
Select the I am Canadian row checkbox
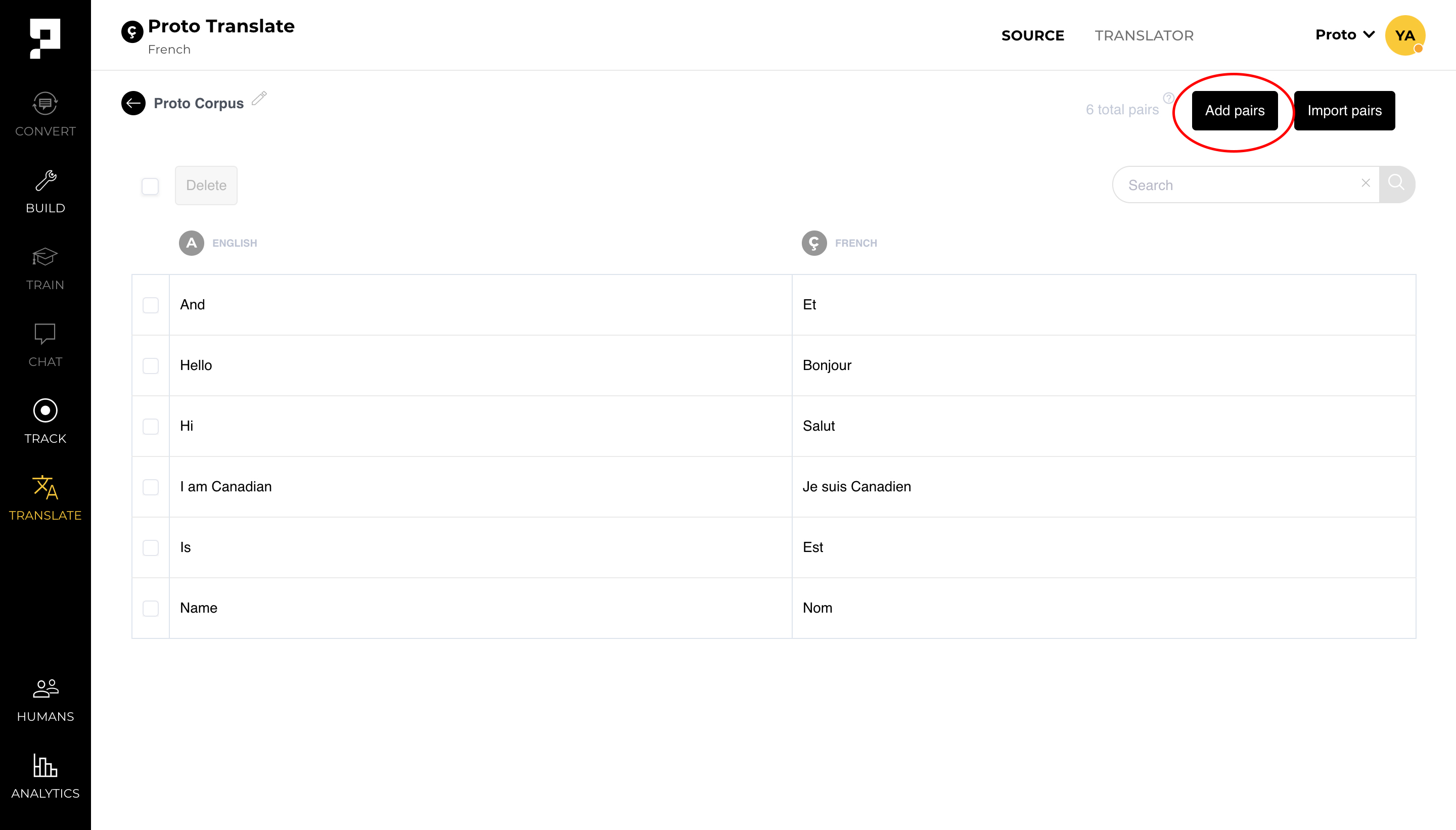(151, 487)
